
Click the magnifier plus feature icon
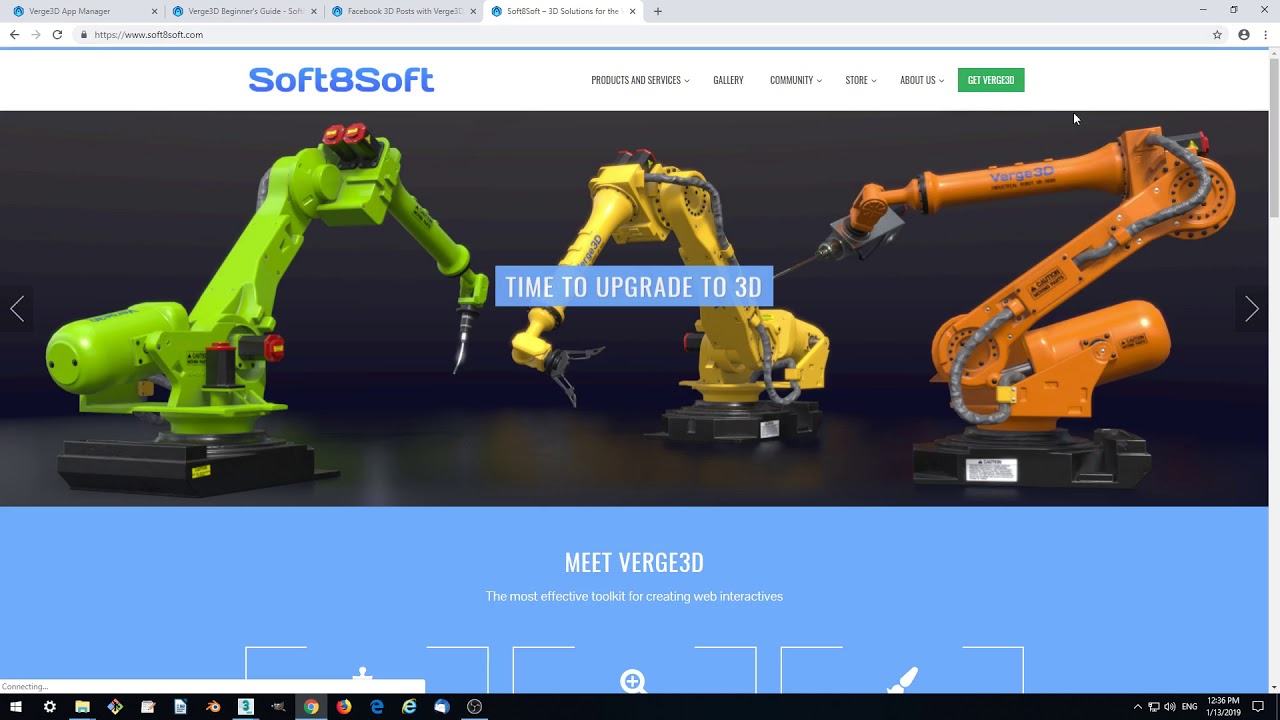pyautogui.click(x=633, y=682)
